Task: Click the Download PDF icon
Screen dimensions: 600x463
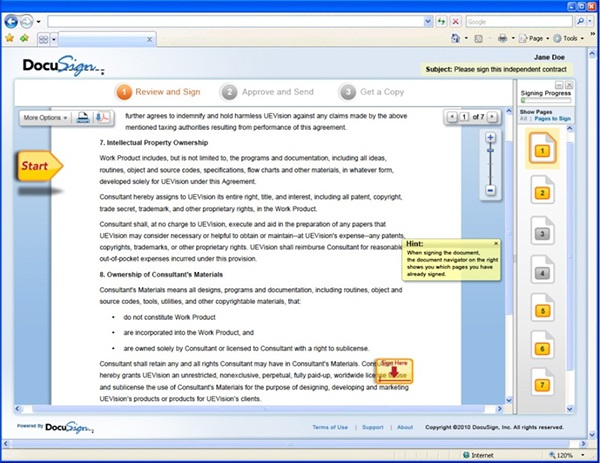Action: click(102, 117)
